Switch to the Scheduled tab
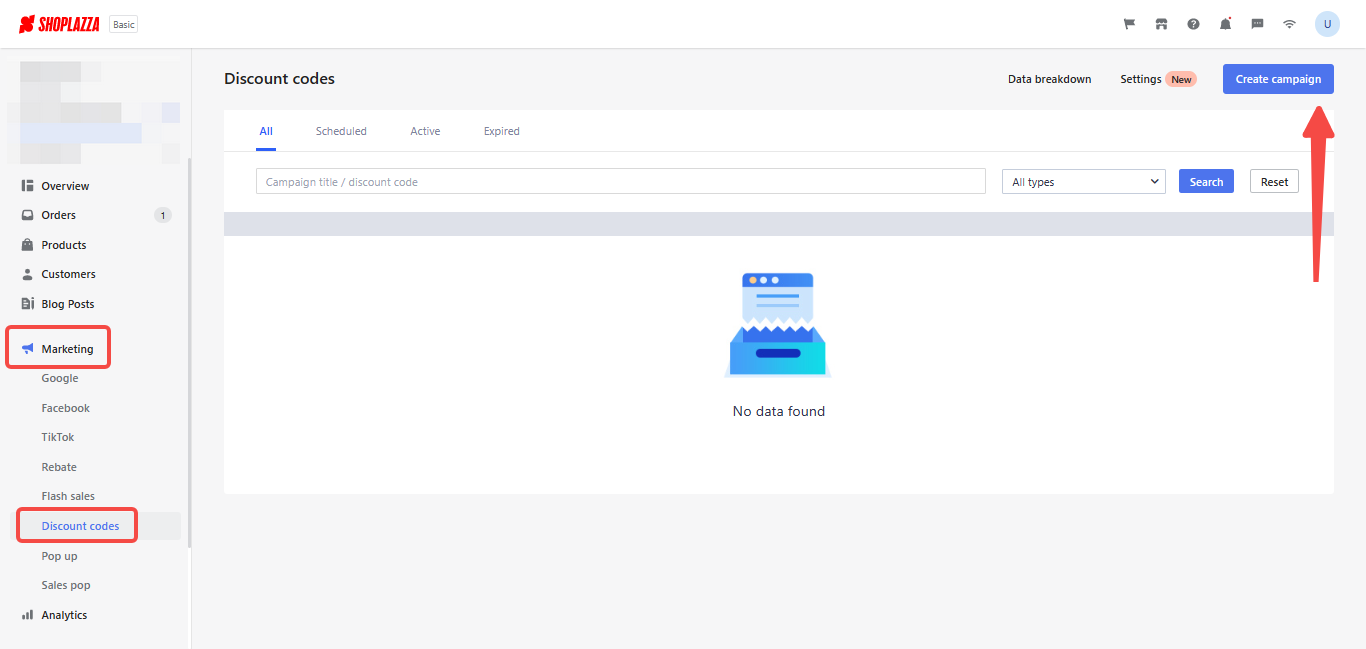Viewport: 1366px width, 649px height. [x=341, y=131]
